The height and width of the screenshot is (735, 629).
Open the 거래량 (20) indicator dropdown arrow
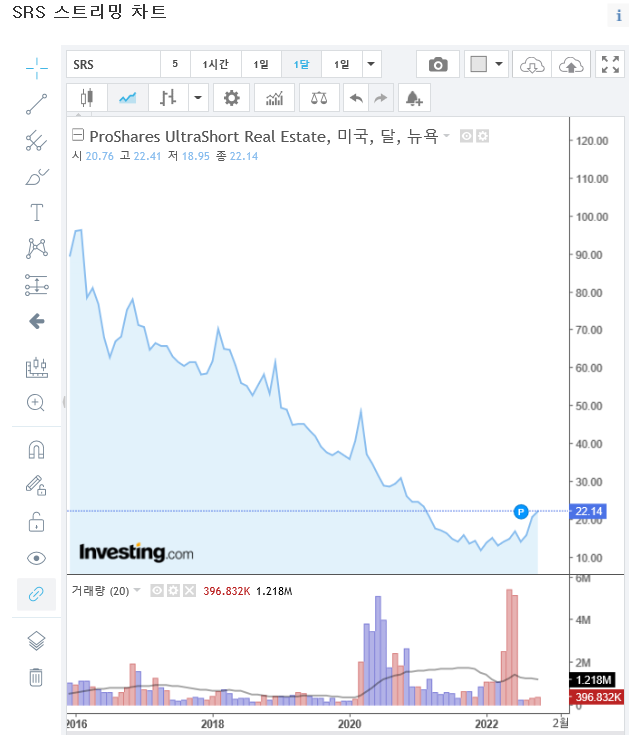137,590
